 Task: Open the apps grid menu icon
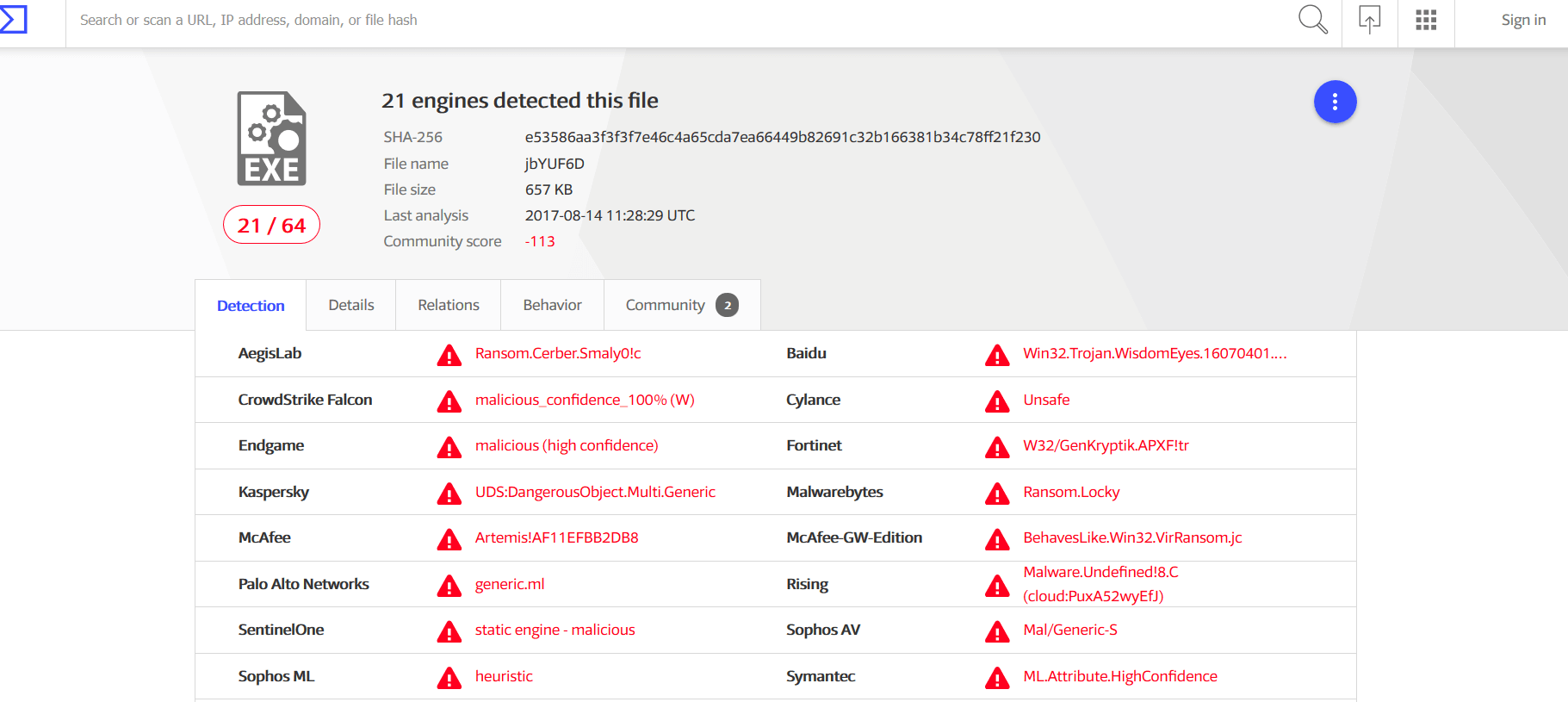click(x=1426, y=20)
